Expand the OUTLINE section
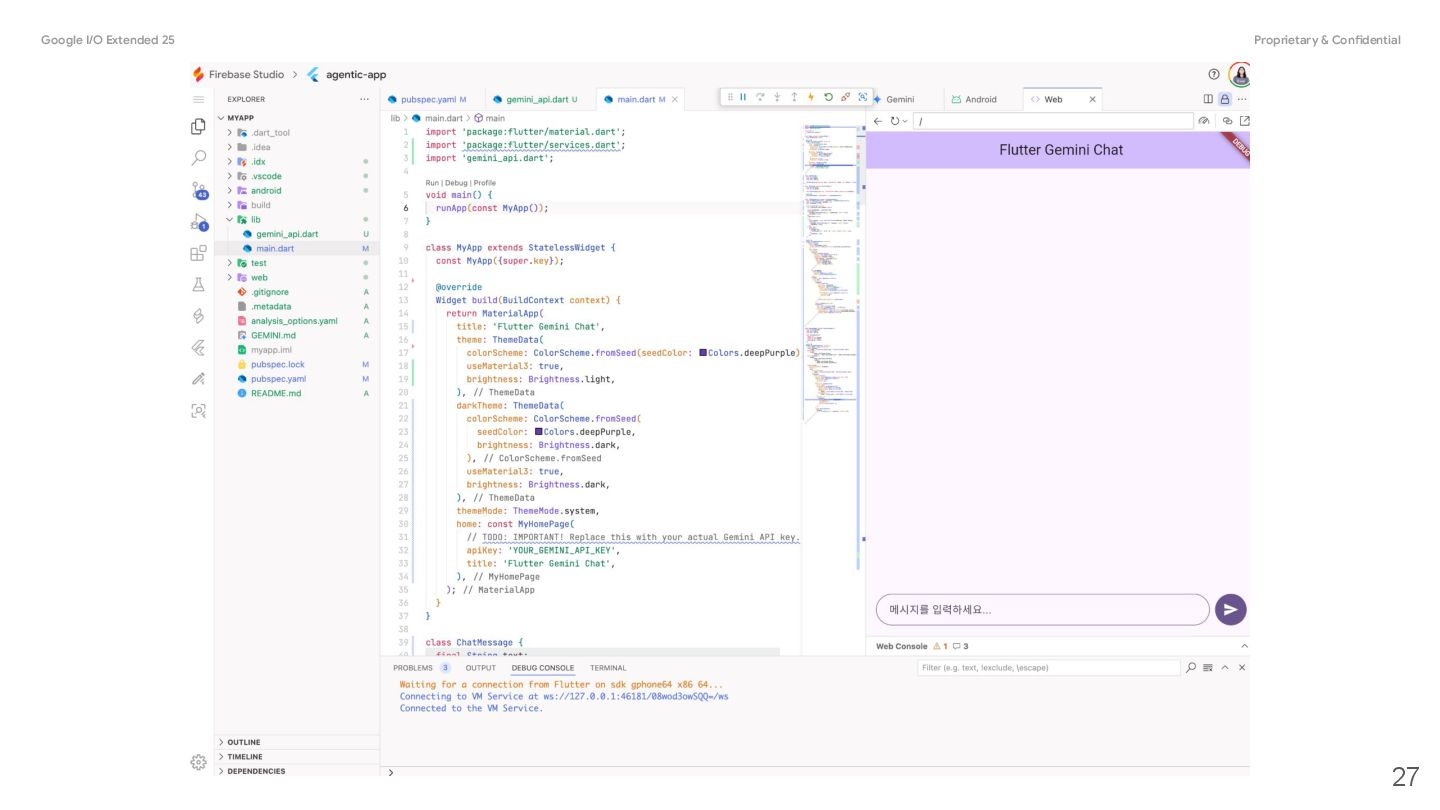 coord(297,742)
